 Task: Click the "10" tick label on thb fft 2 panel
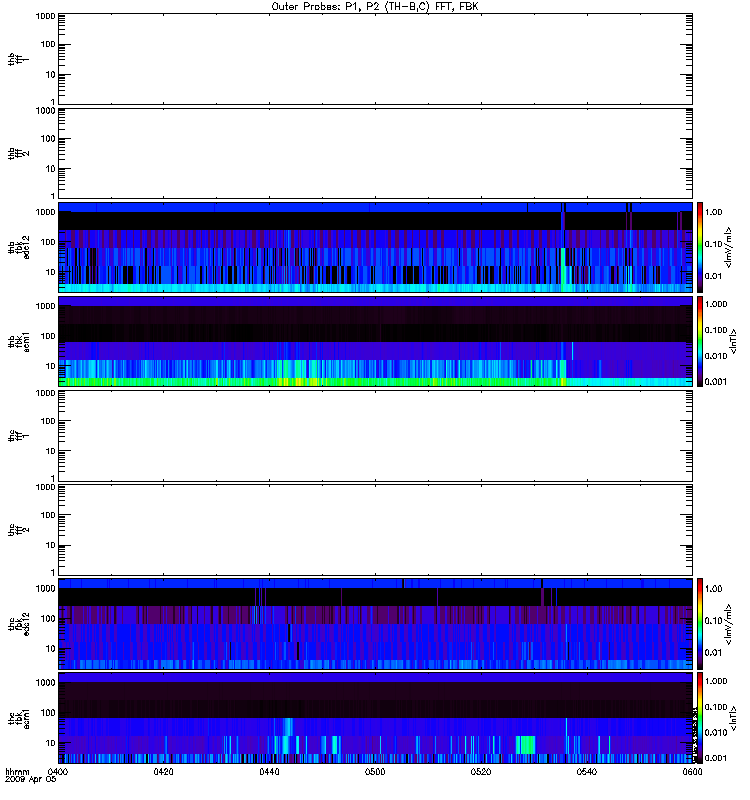[51, 169]
